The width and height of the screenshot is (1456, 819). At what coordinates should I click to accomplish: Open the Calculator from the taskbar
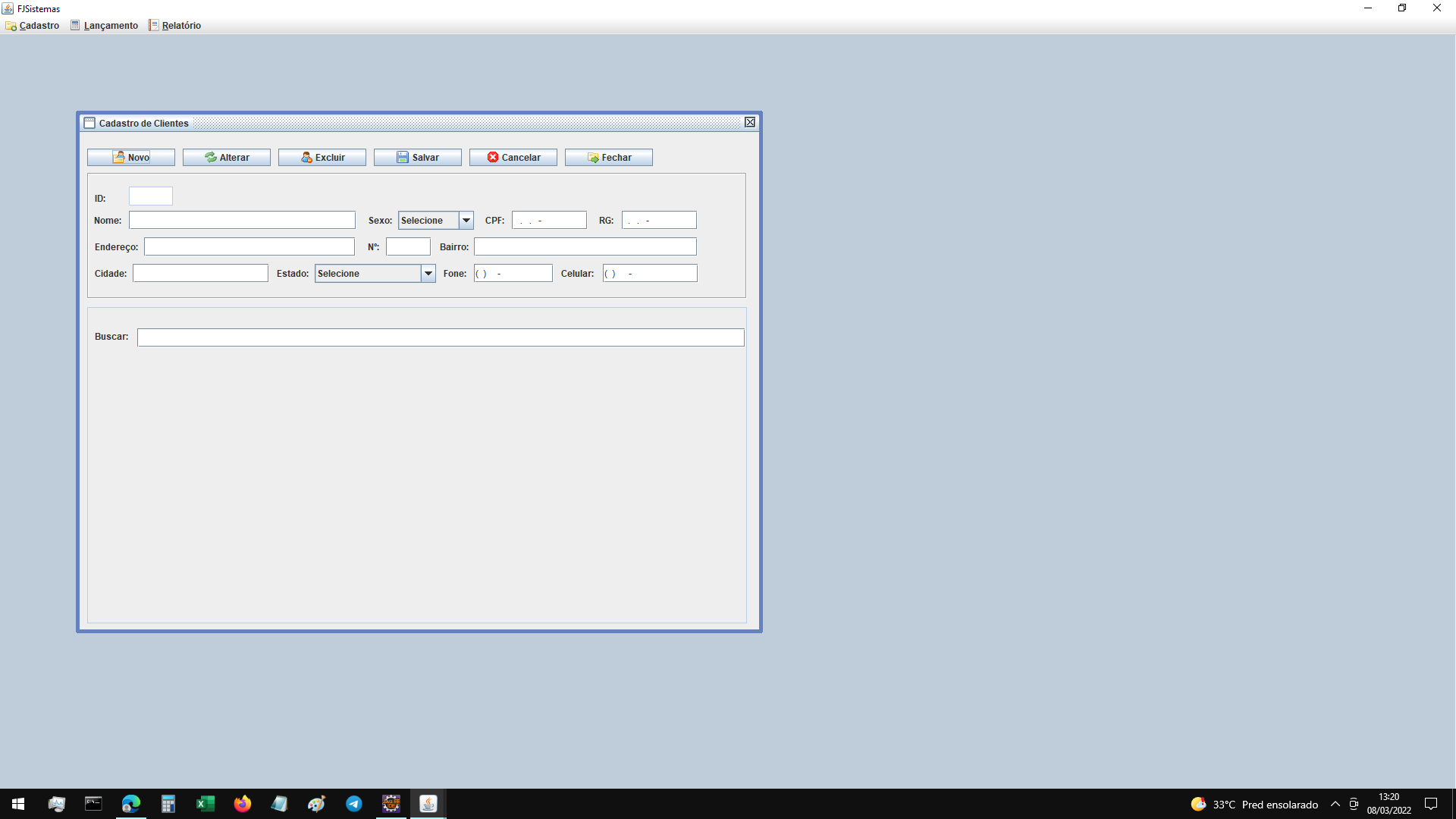[x=168, y=804]
